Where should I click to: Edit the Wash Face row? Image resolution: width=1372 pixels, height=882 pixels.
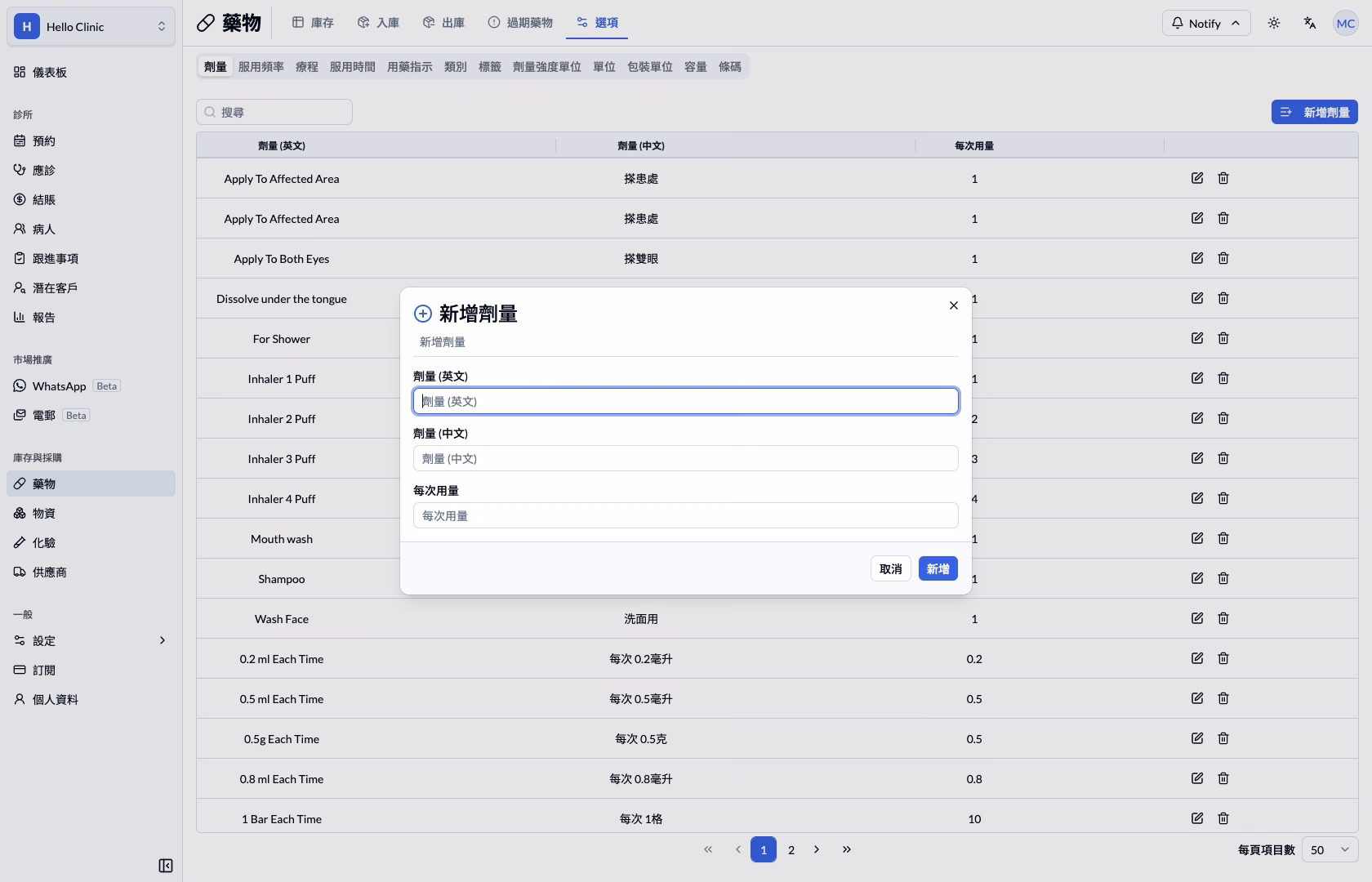click(1197, 618)
